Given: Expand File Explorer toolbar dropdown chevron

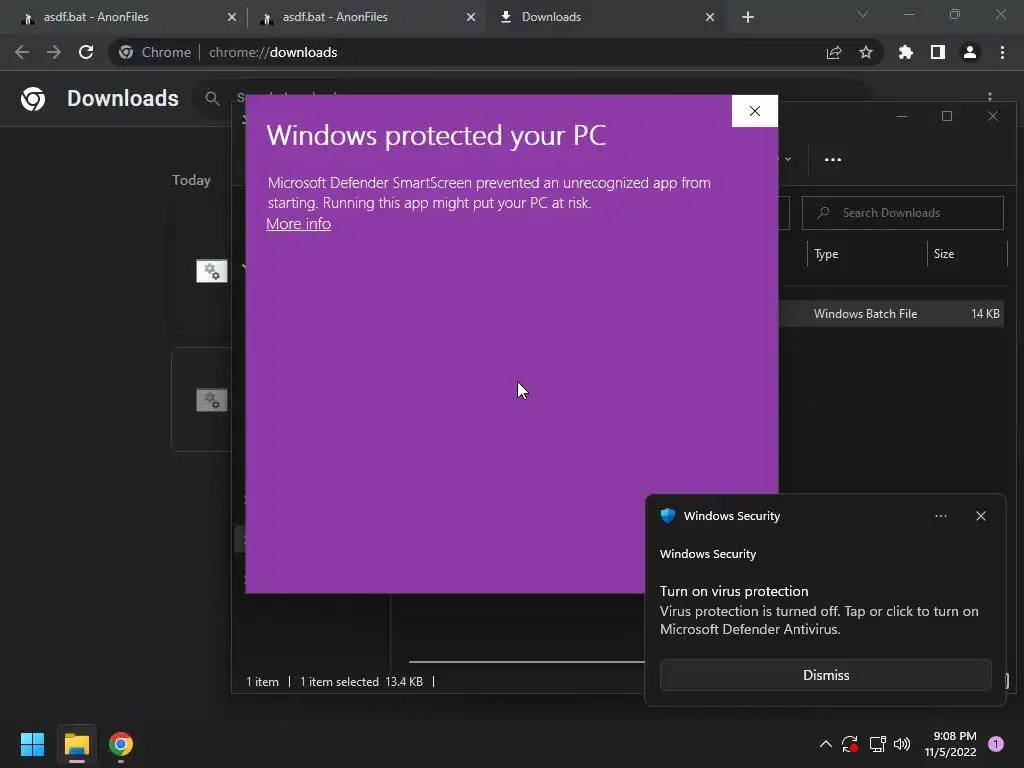Looking at the screenshot, I should click(788, 159).
